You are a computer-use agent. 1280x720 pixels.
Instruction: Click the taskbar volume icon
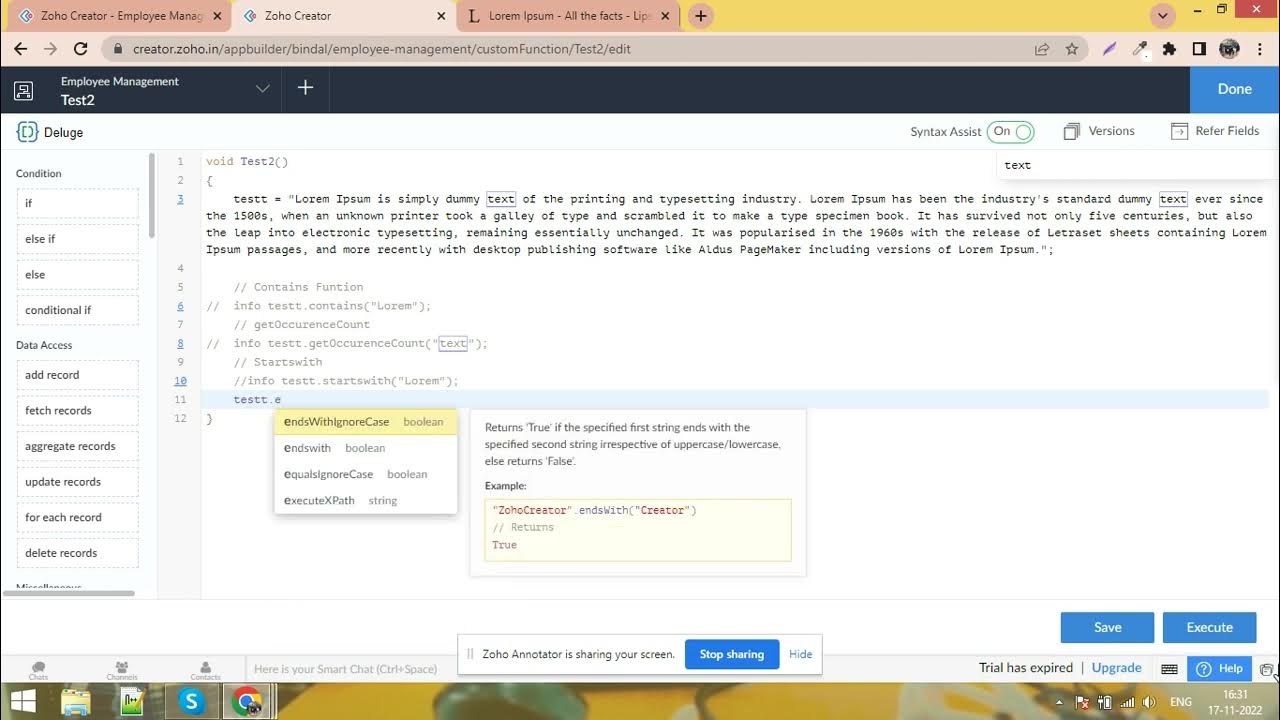coord(1148,702)
